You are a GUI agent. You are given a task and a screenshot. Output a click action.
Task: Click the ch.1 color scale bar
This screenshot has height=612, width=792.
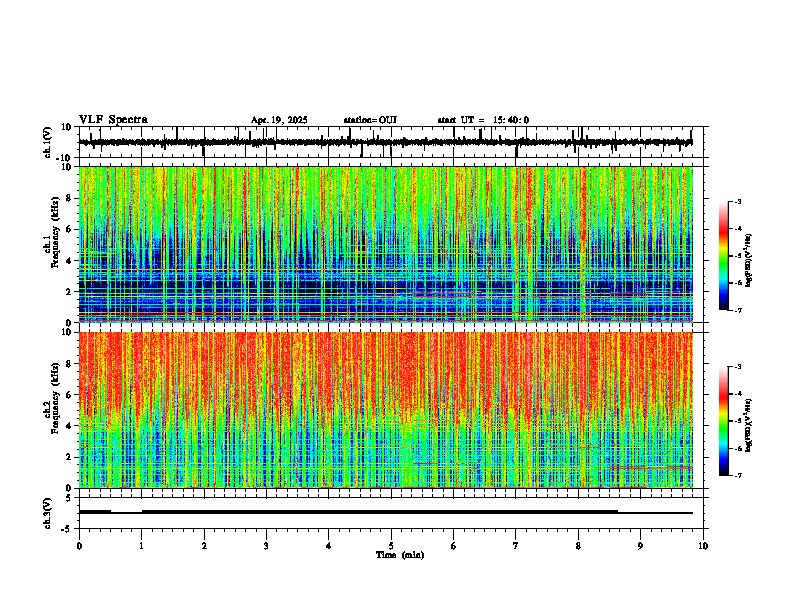pyautogui.click(x=723, y=256)
